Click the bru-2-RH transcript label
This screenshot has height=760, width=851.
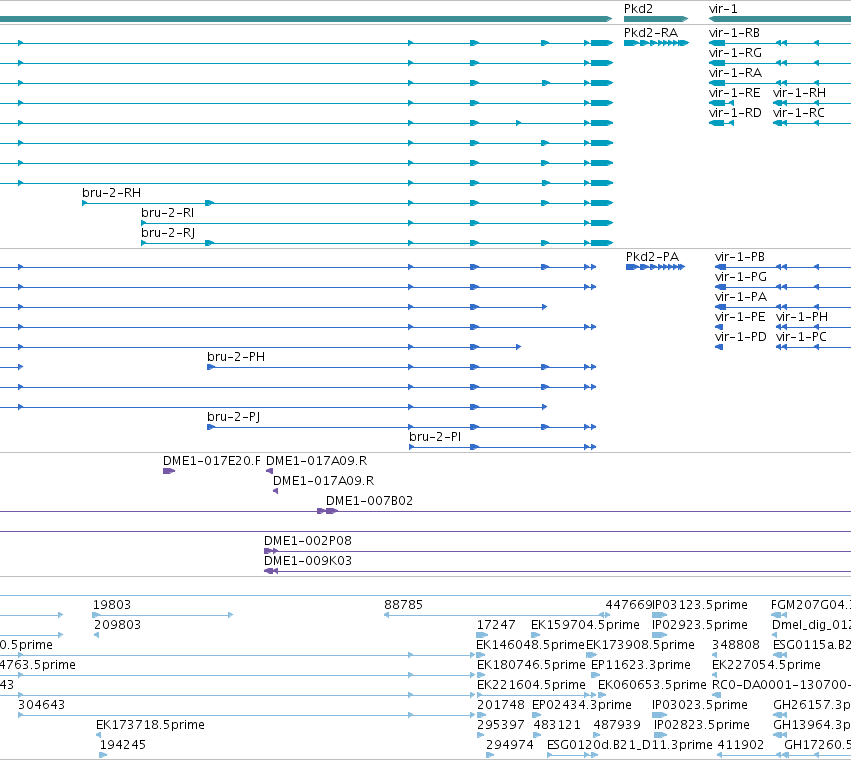click(x=111, y=193)
